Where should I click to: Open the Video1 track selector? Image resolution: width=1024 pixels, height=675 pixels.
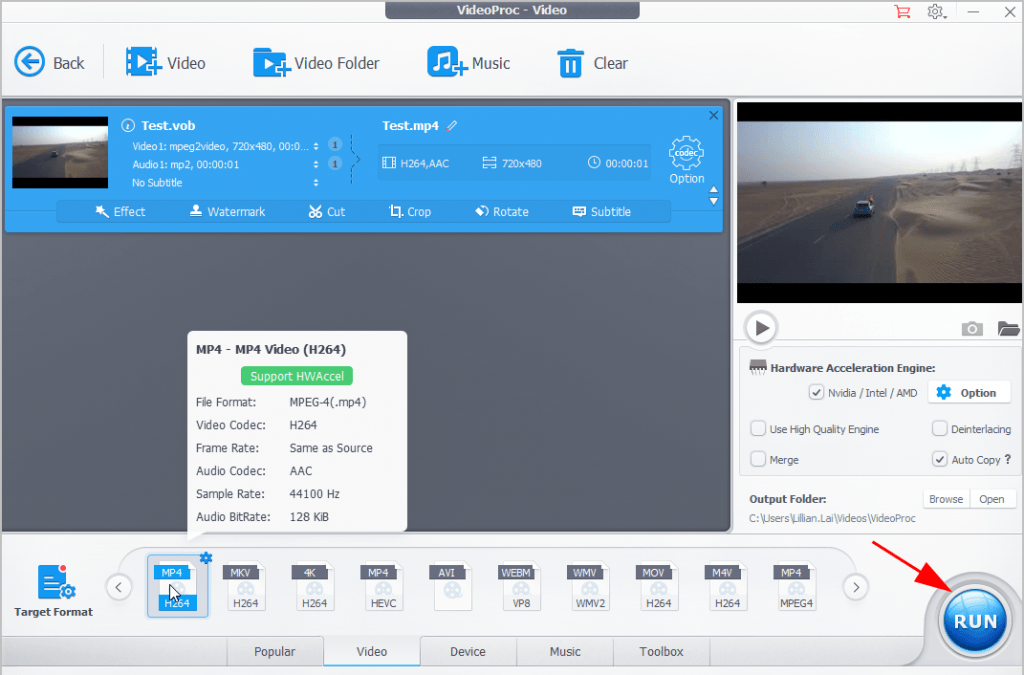(316, 146)
